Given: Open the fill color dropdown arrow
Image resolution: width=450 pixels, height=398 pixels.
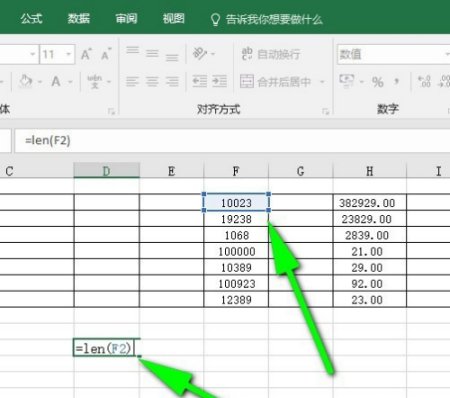Looking at the screenshot, I should pos(40,82).
